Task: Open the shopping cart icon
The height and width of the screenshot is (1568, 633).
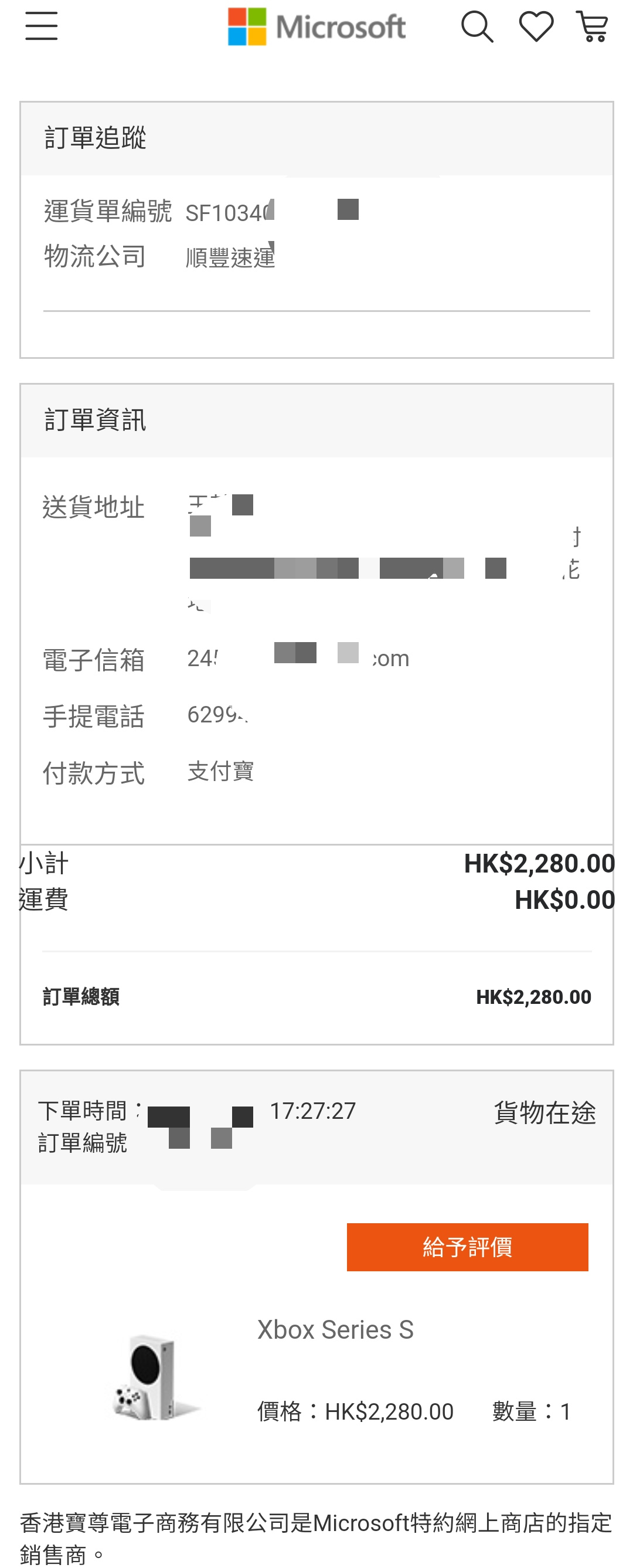Action: pos(592,27)
